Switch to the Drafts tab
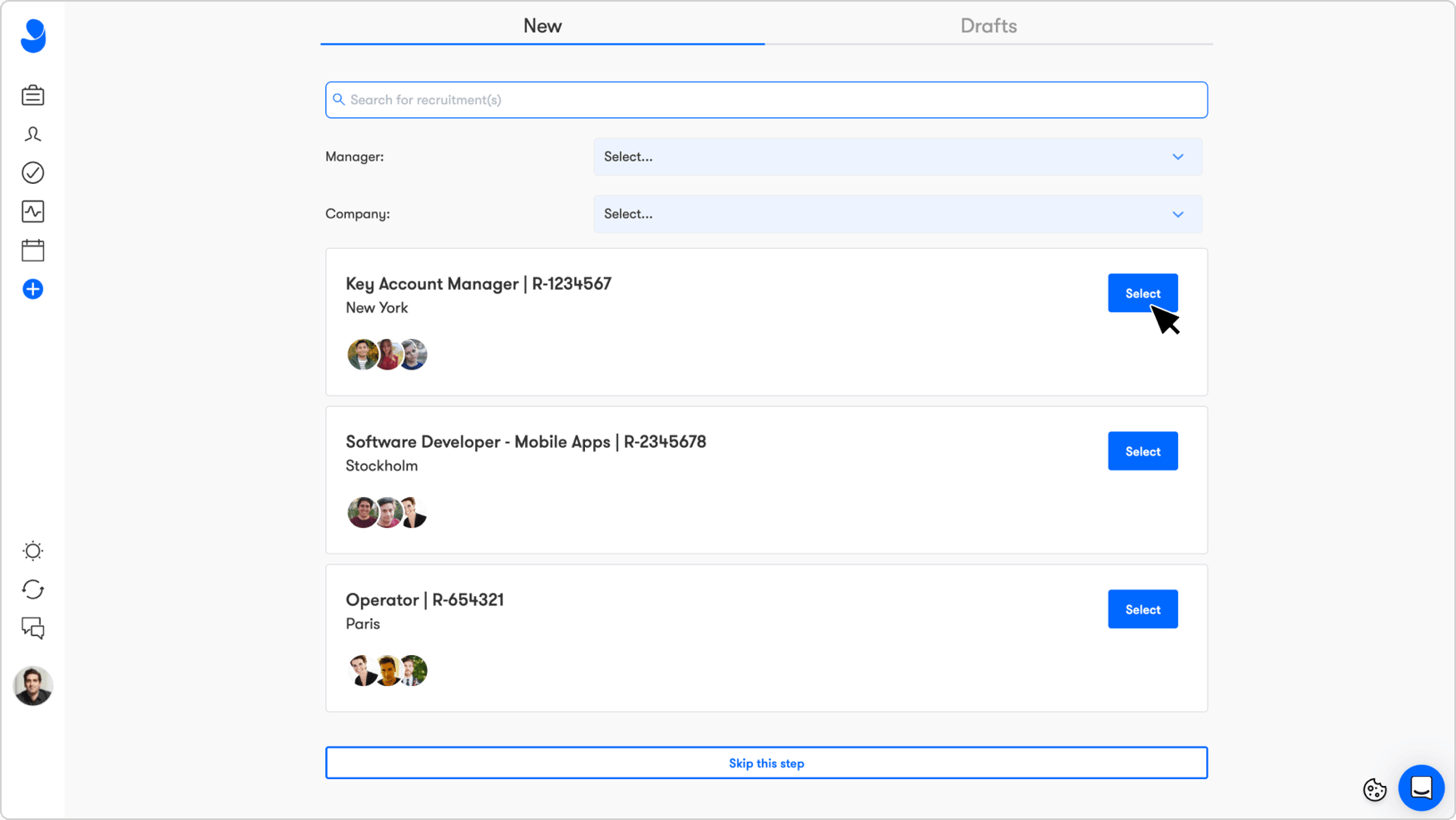 pyautogui.click(x=988, y=26)
